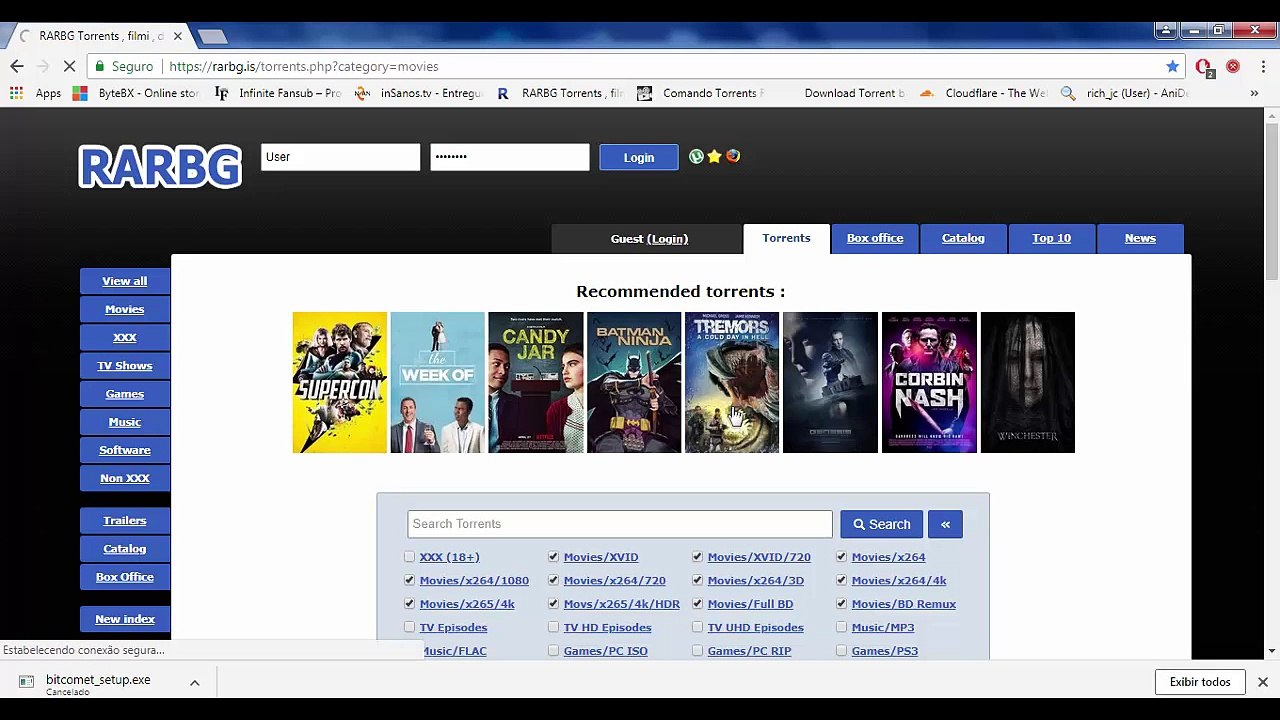Collapse the category filters with « button

[x=945, y=524]
